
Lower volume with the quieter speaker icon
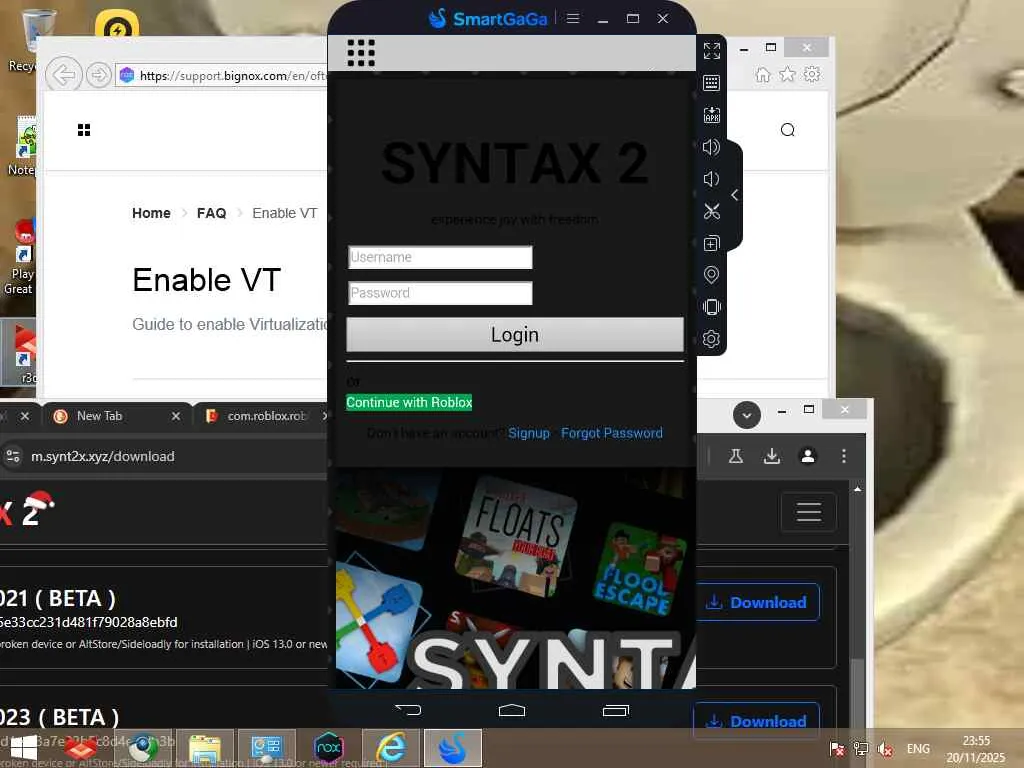coord(711,179)
